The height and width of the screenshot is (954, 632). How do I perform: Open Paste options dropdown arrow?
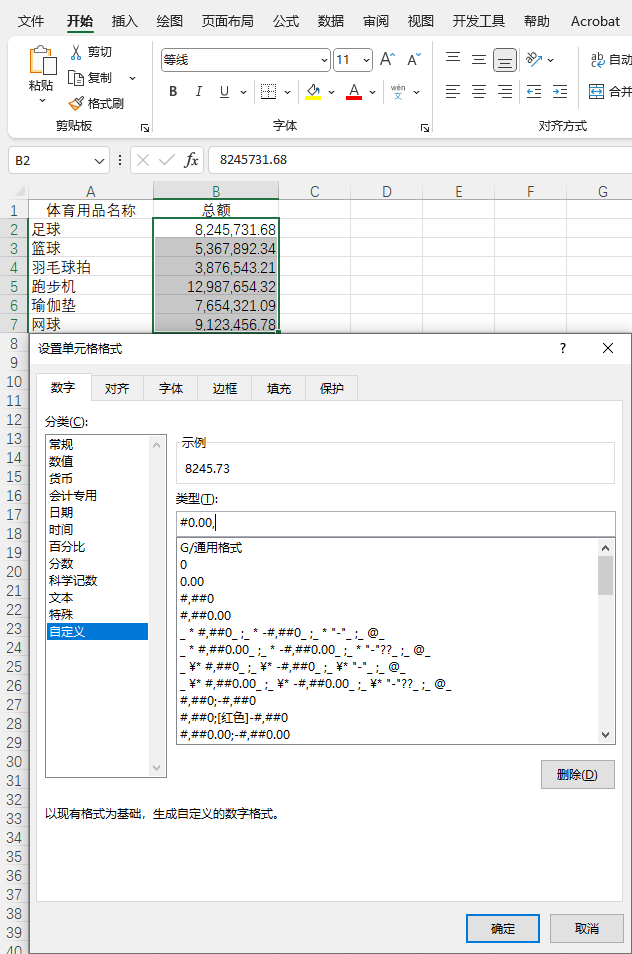42,100
